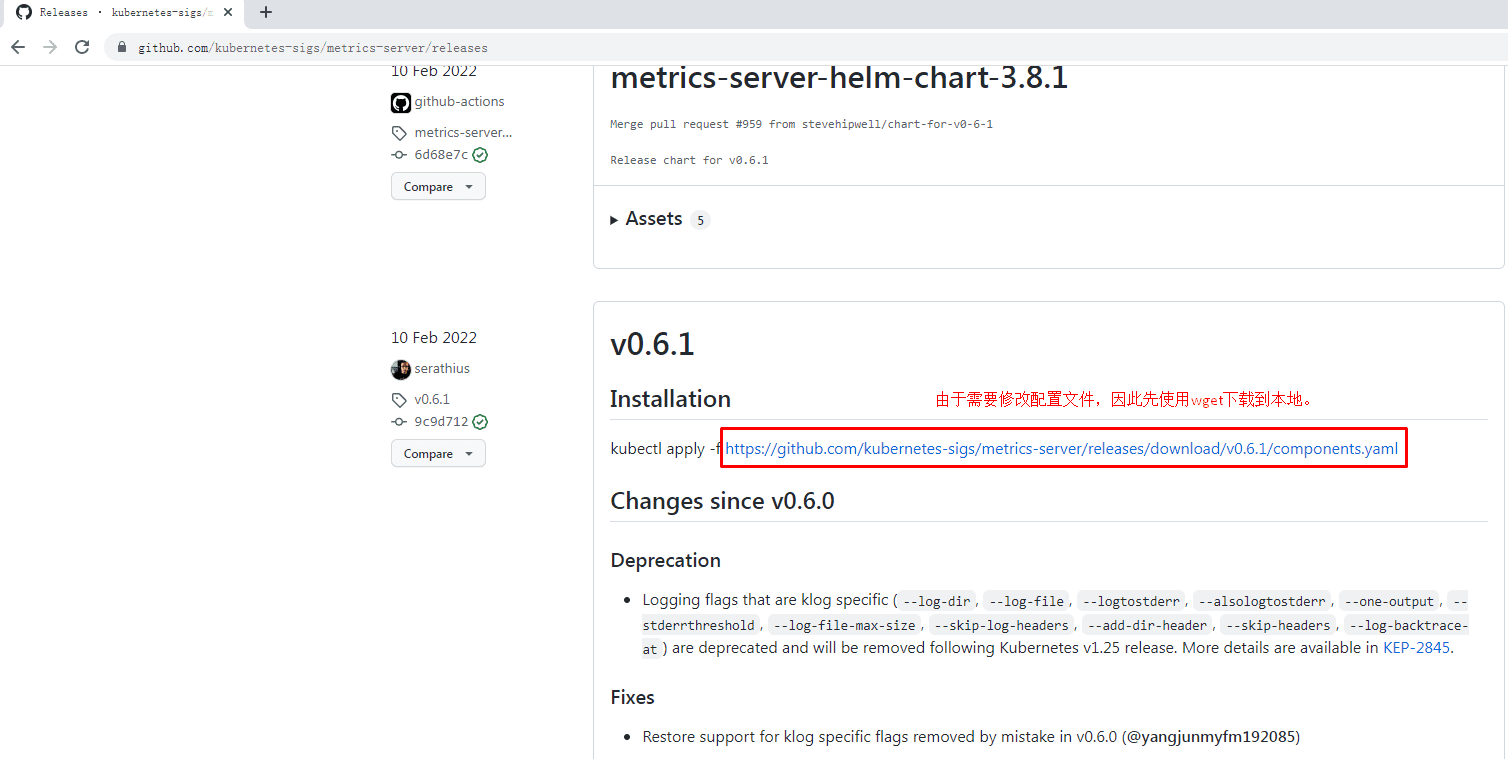Open the components.yaml download URL
This screenshot has width=1508, height=759.
pyautogui.click(x=1062, y=448)
